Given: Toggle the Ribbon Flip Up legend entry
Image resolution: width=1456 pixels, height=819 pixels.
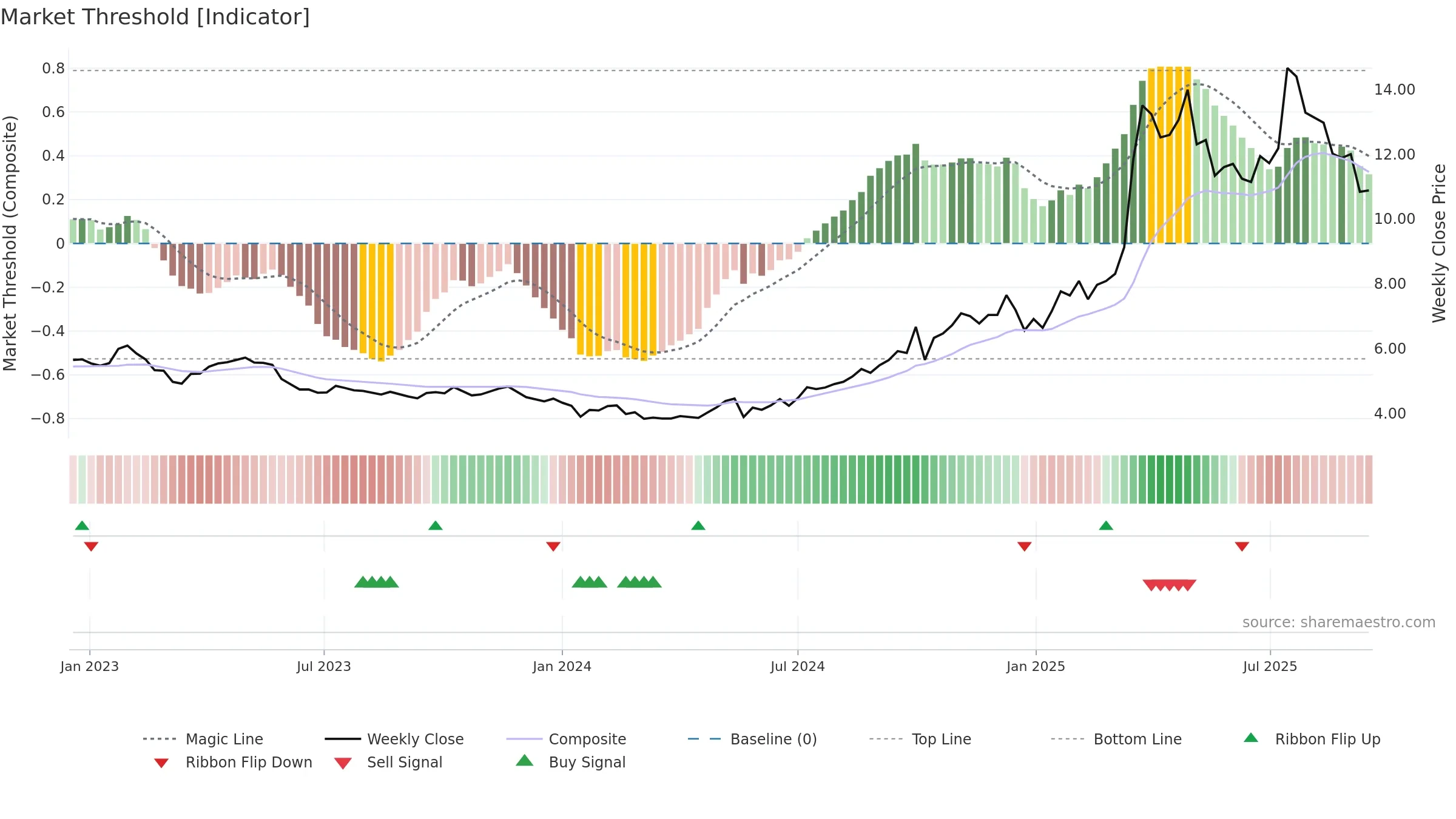Looking at the screenshot, I should pyautogui.click(x=1312, y=739).
